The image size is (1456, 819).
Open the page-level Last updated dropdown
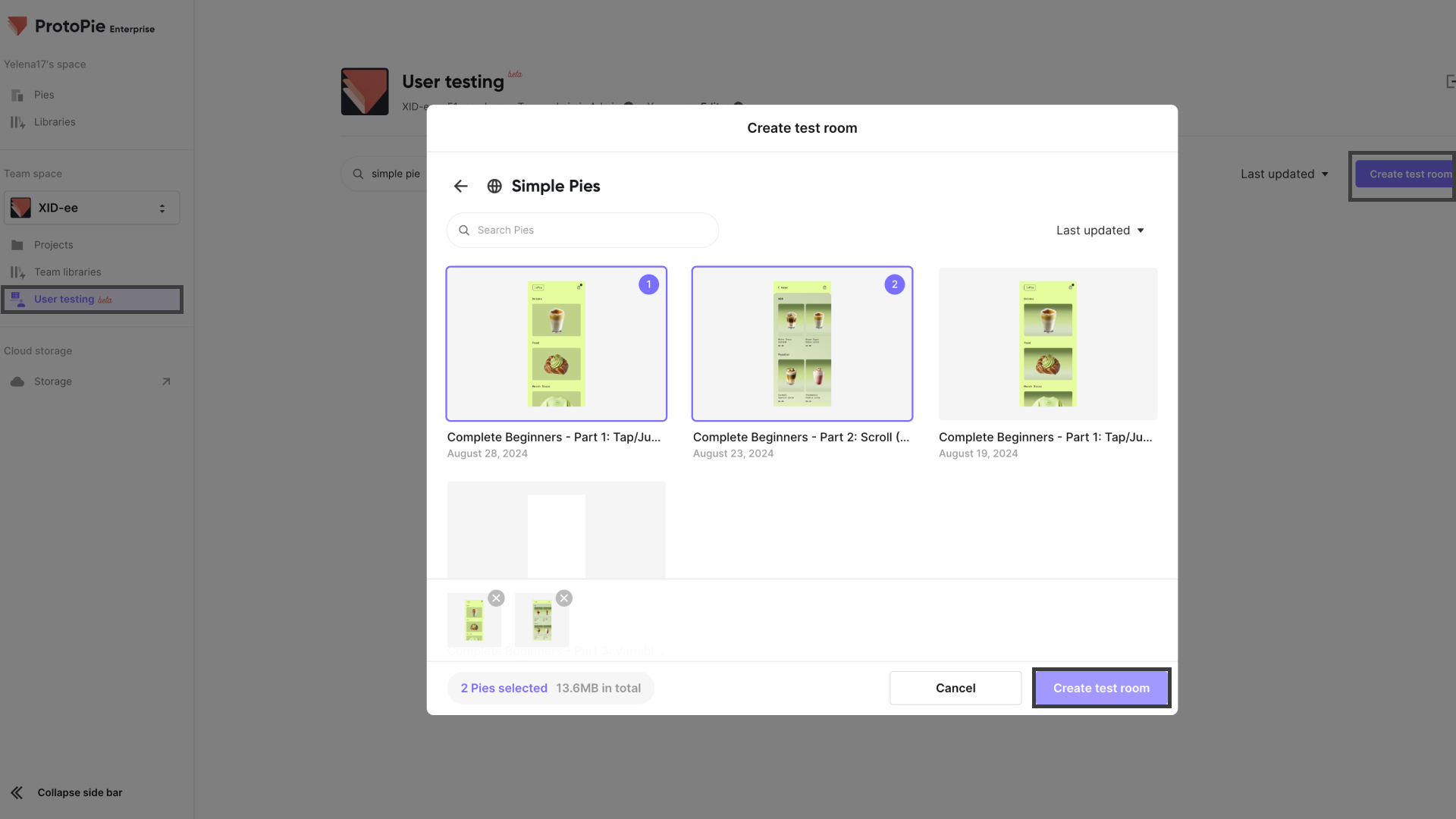[x=1284, y=174]
